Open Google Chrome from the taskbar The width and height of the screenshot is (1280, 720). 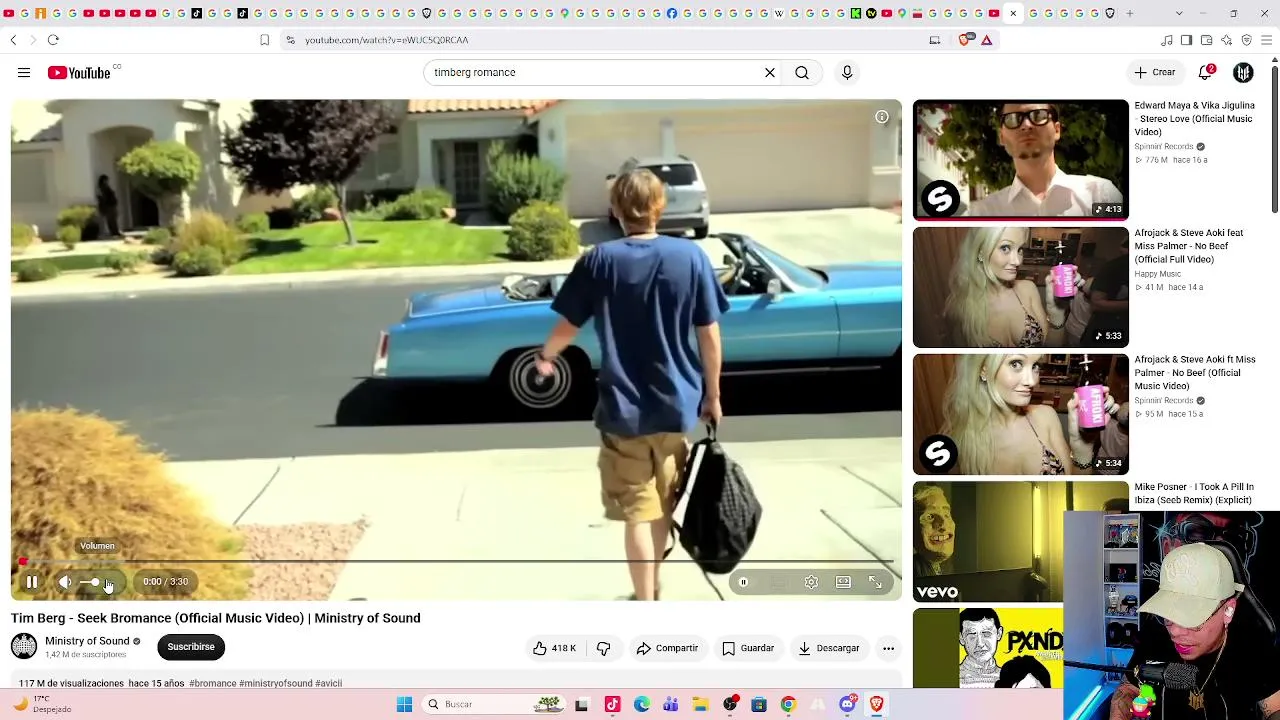coord(788,704)
